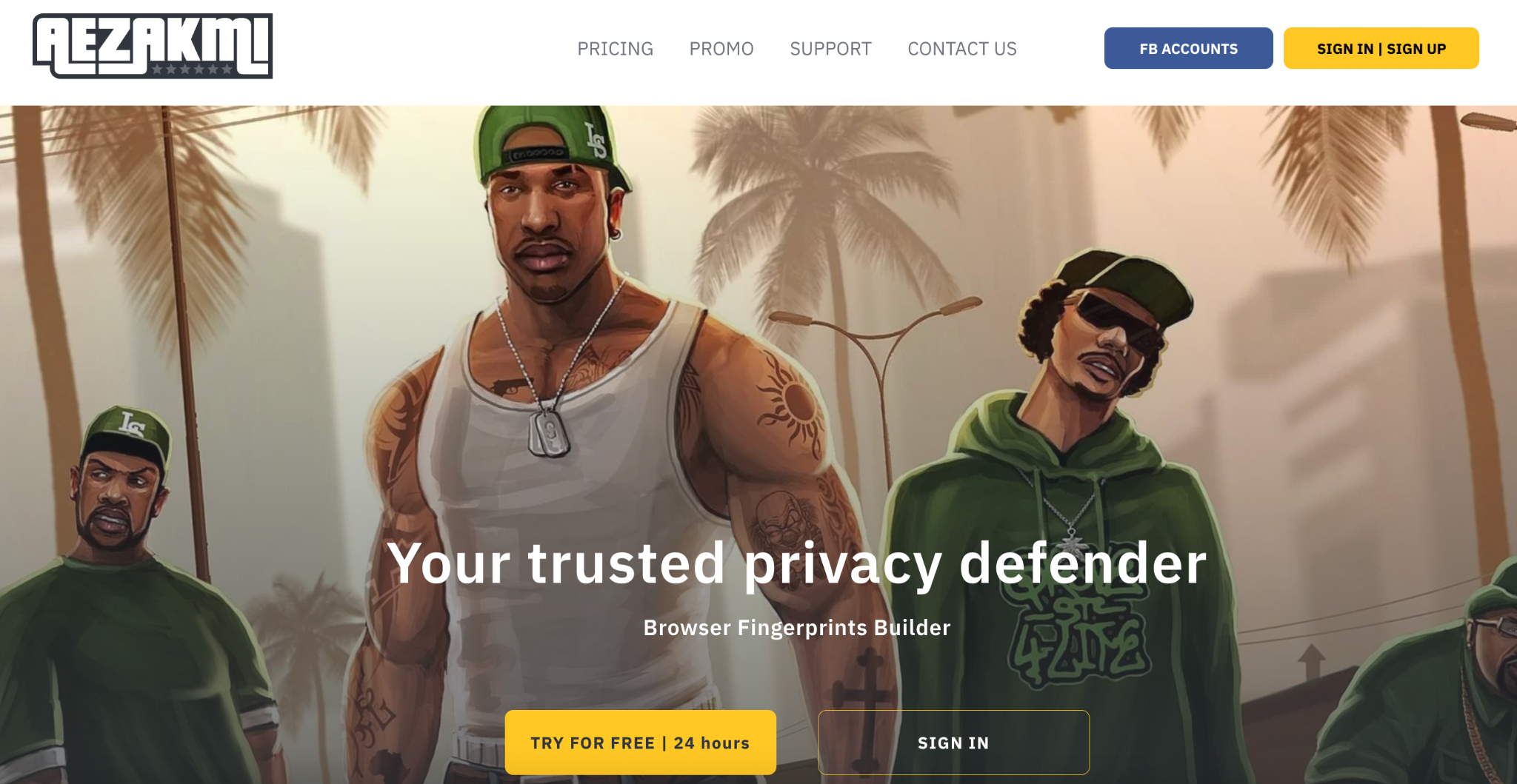
Task: Go to the PROMO section
Action: pyautogui.click(x=721, y=49)
